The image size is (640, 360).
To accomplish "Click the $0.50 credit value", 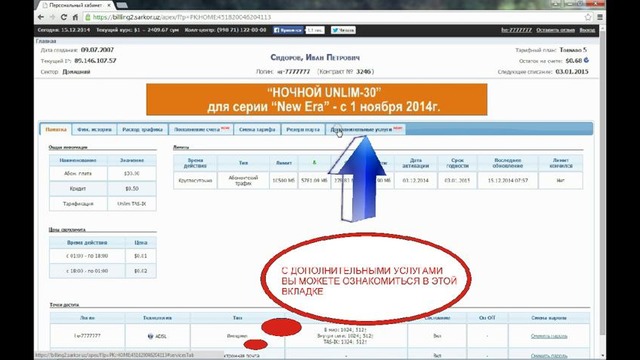I will (131, 189).
